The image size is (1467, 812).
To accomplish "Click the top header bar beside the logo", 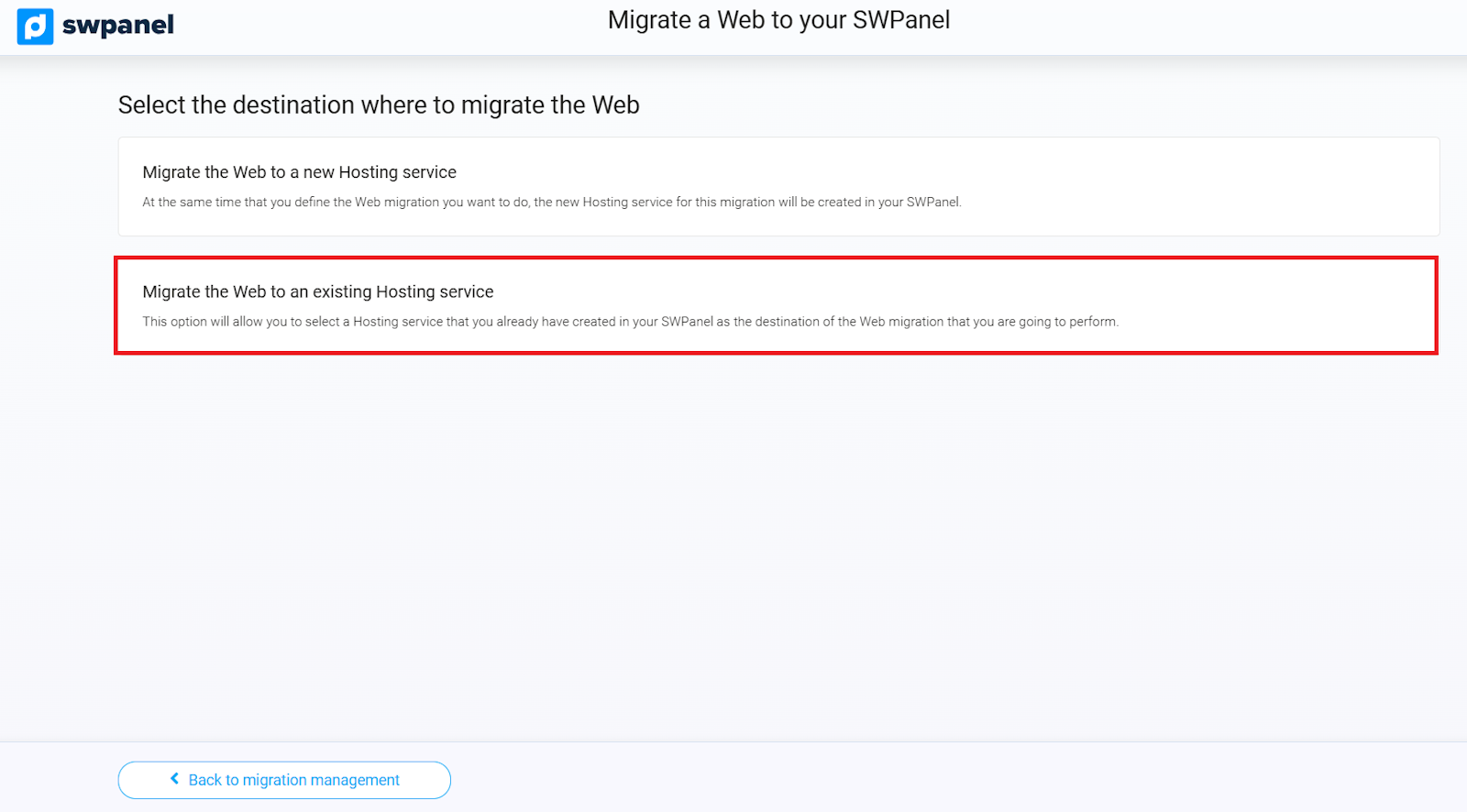I will pyautogui.click(x=367, y=27).
